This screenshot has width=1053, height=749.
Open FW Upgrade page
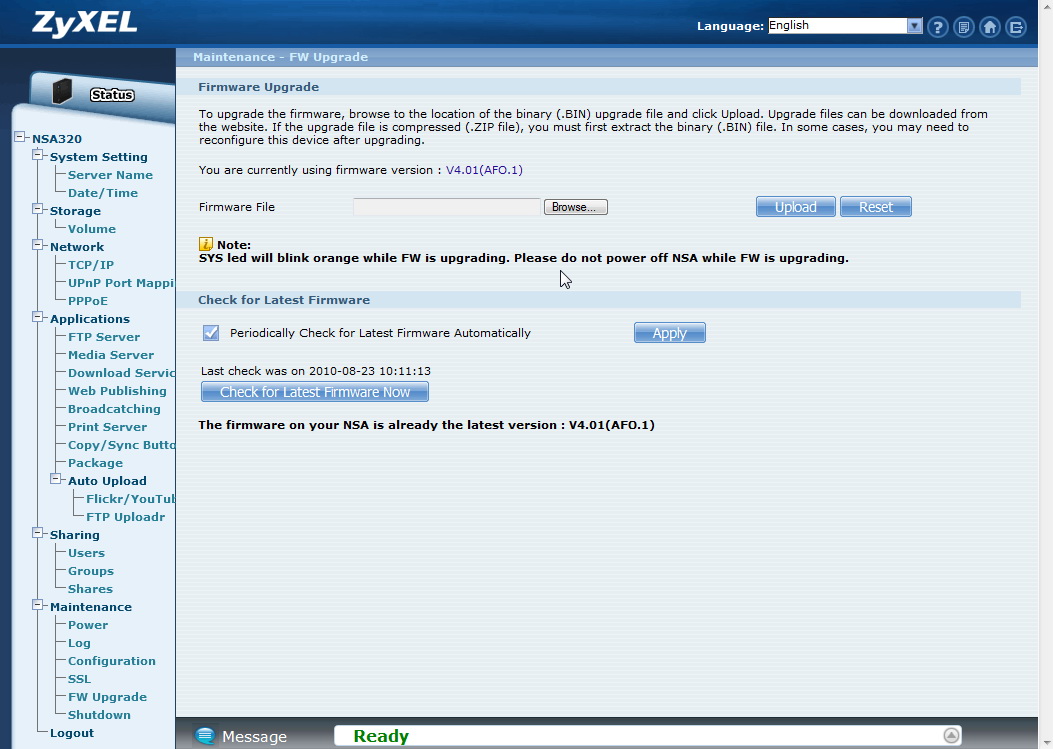pyautogui.click(x=107, y=697)
